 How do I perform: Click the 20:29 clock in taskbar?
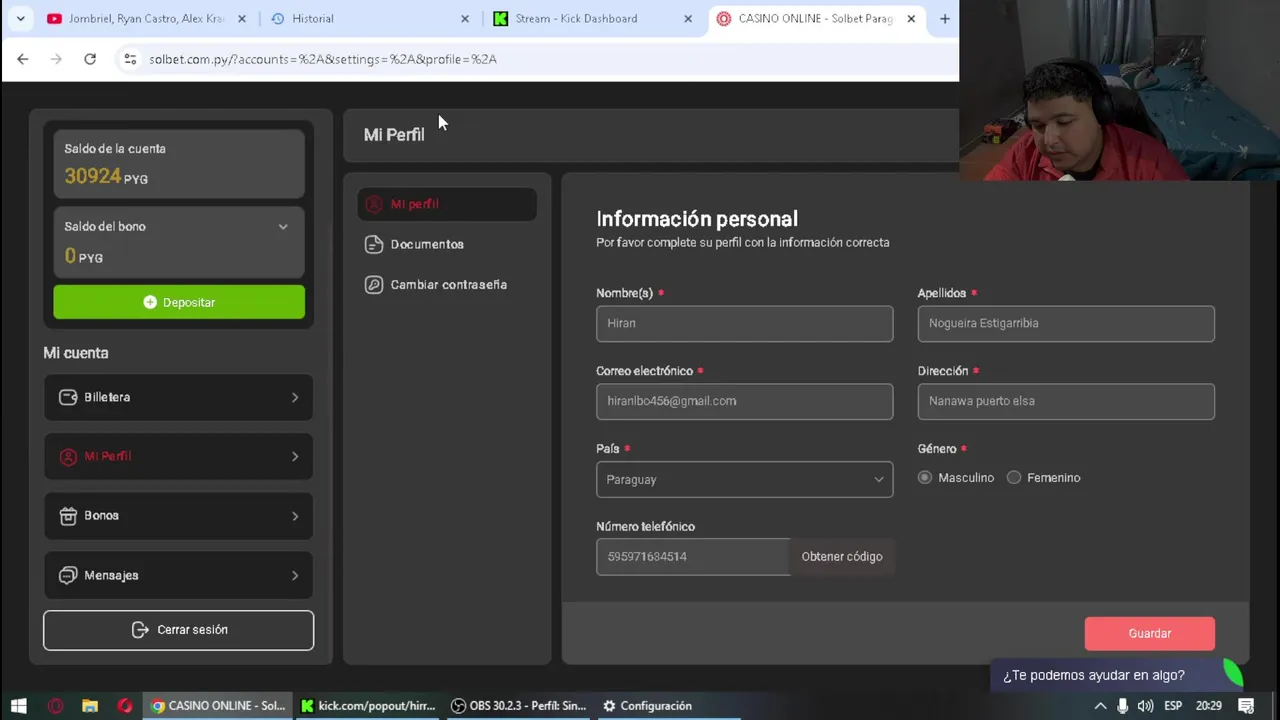1209,706
